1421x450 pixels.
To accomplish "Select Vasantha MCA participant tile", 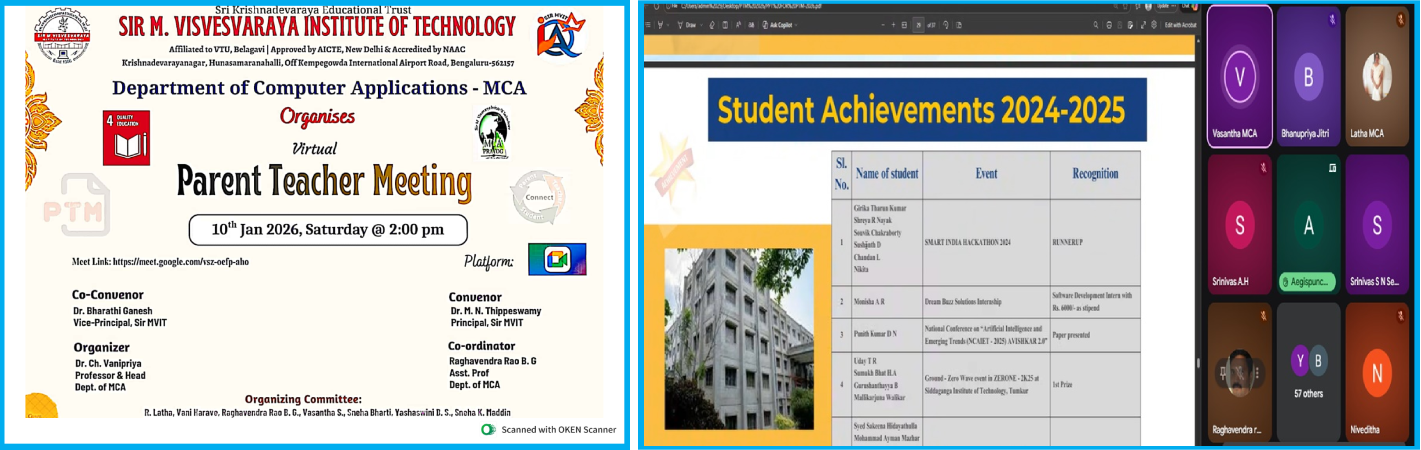I will tap(1240, 77).
